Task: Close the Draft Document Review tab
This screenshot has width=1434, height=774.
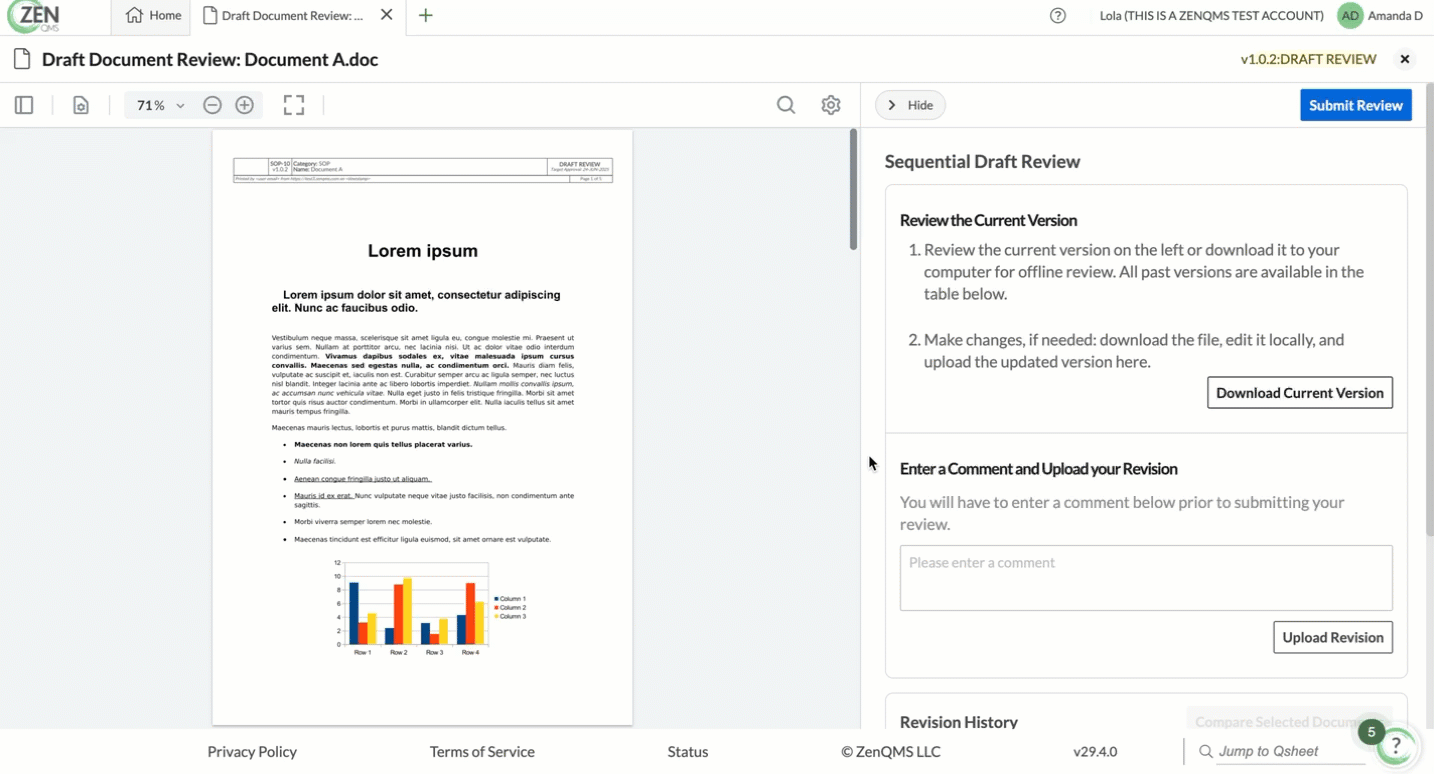Action: tap(387, 15)
